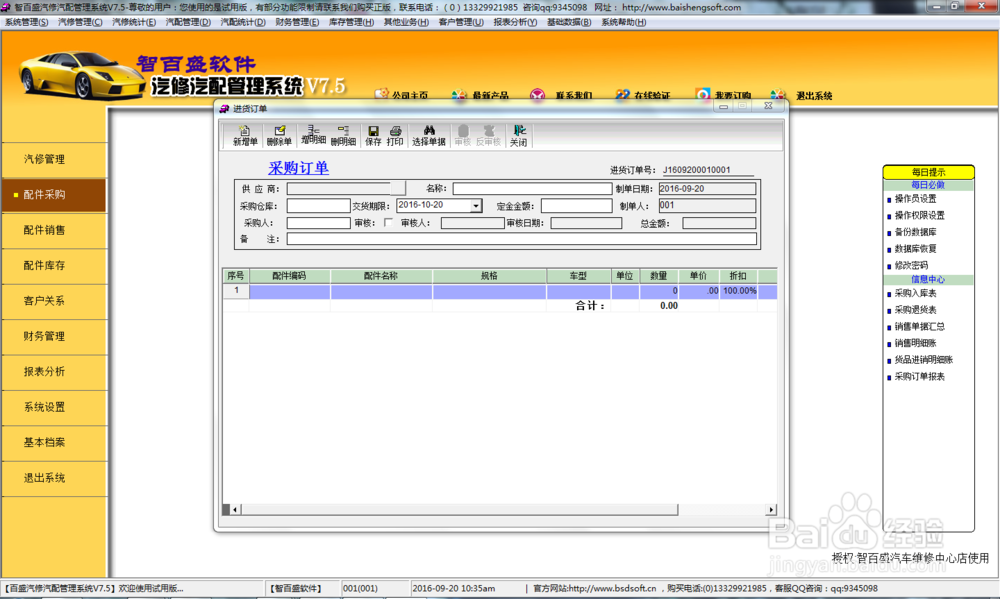Click the 删明细 (delete detail row) icon
This screenshot has height=599, width=1000.
point(343,136)
